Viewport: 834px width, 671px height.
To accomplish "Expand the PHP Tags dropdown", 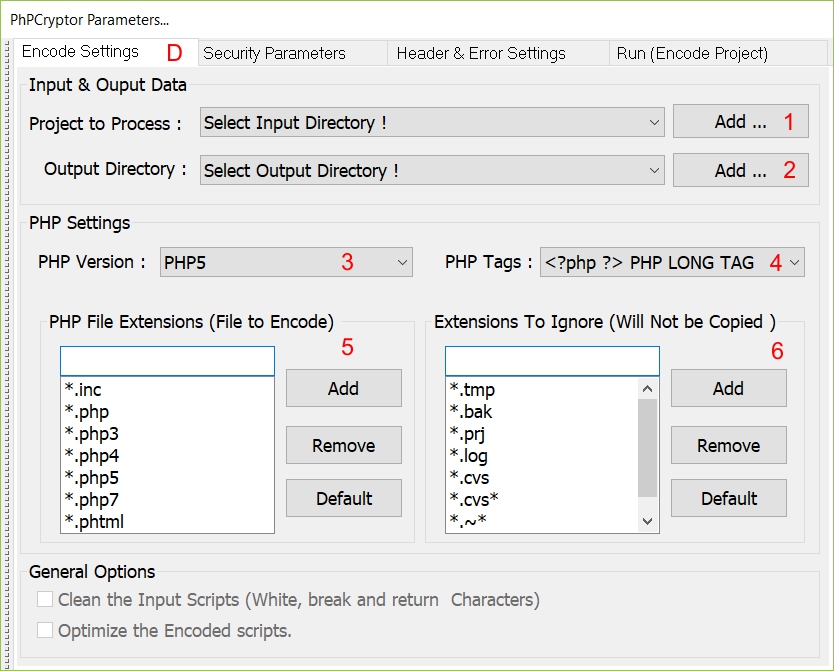I will 672,262.
